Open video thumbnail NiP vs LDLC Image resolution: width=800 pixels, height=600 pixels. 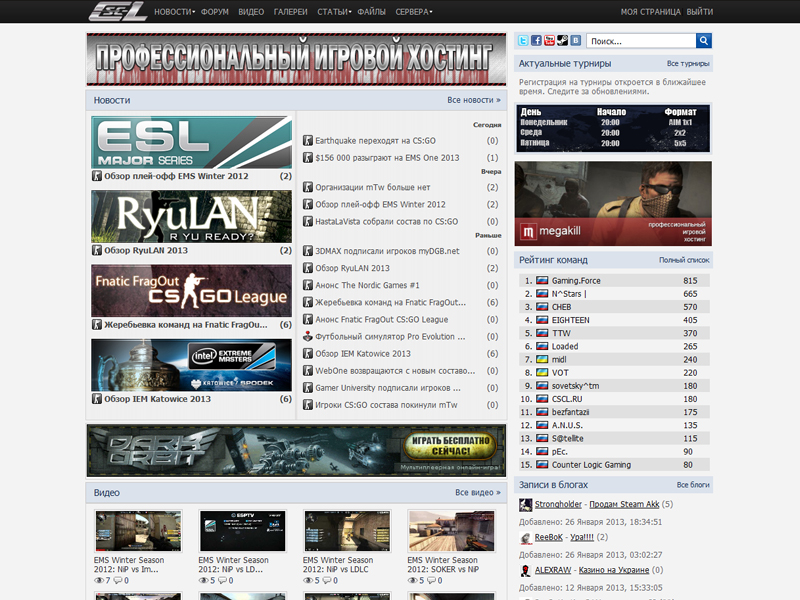[x=347, y=531]
